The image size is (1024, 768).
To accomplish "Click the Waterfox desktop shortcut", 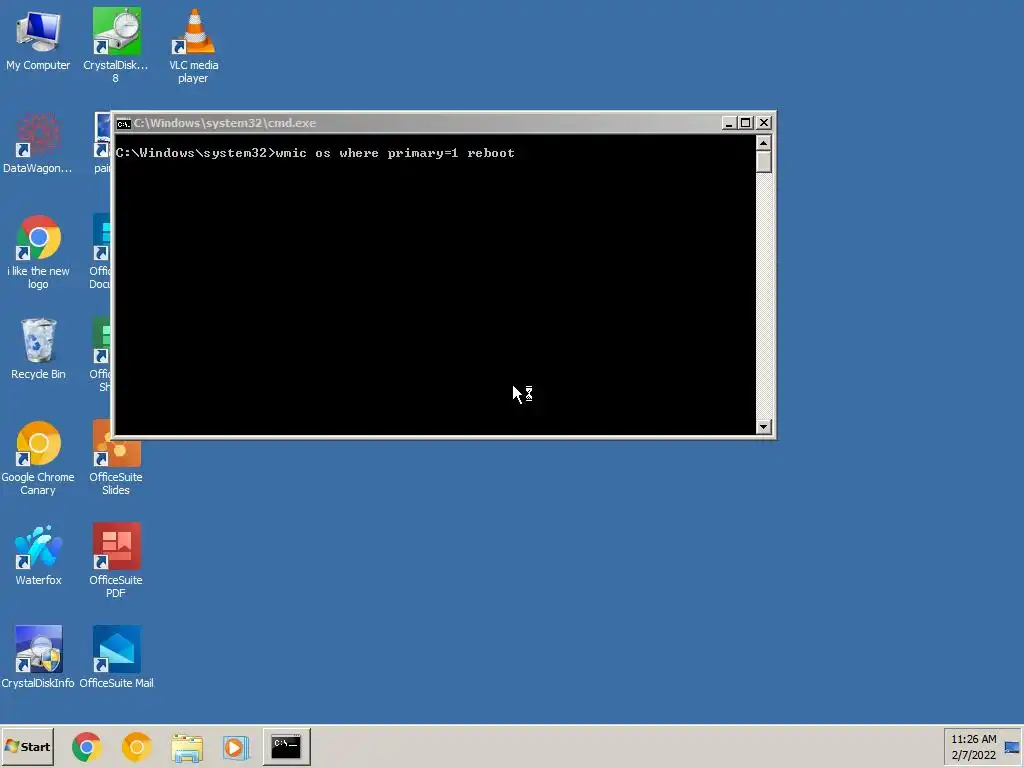I will (38, 555).
